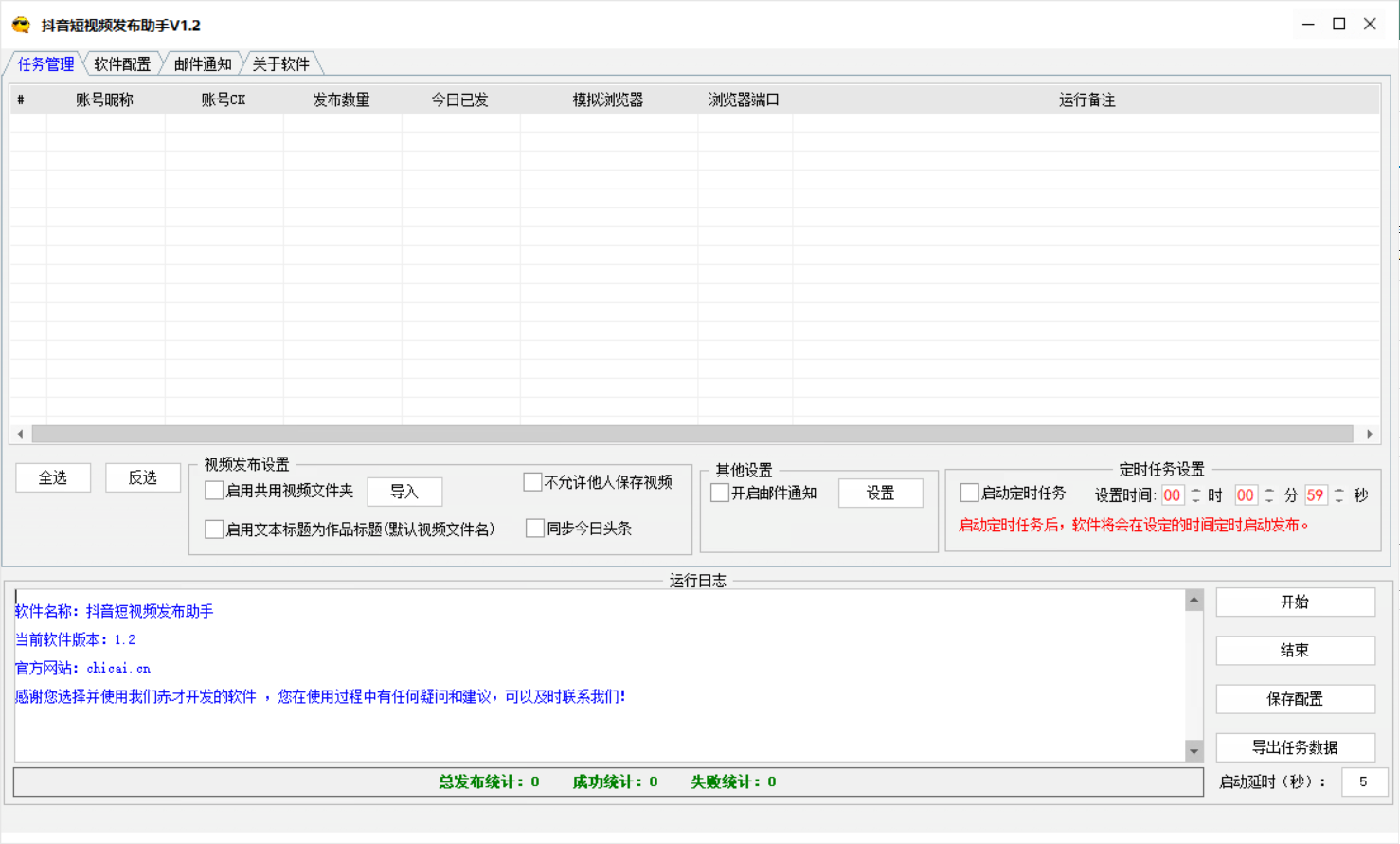Enable 启用文本标题为作品标题 checkbox
This screenshot has height=844, width=1400.
click(214, 529)
